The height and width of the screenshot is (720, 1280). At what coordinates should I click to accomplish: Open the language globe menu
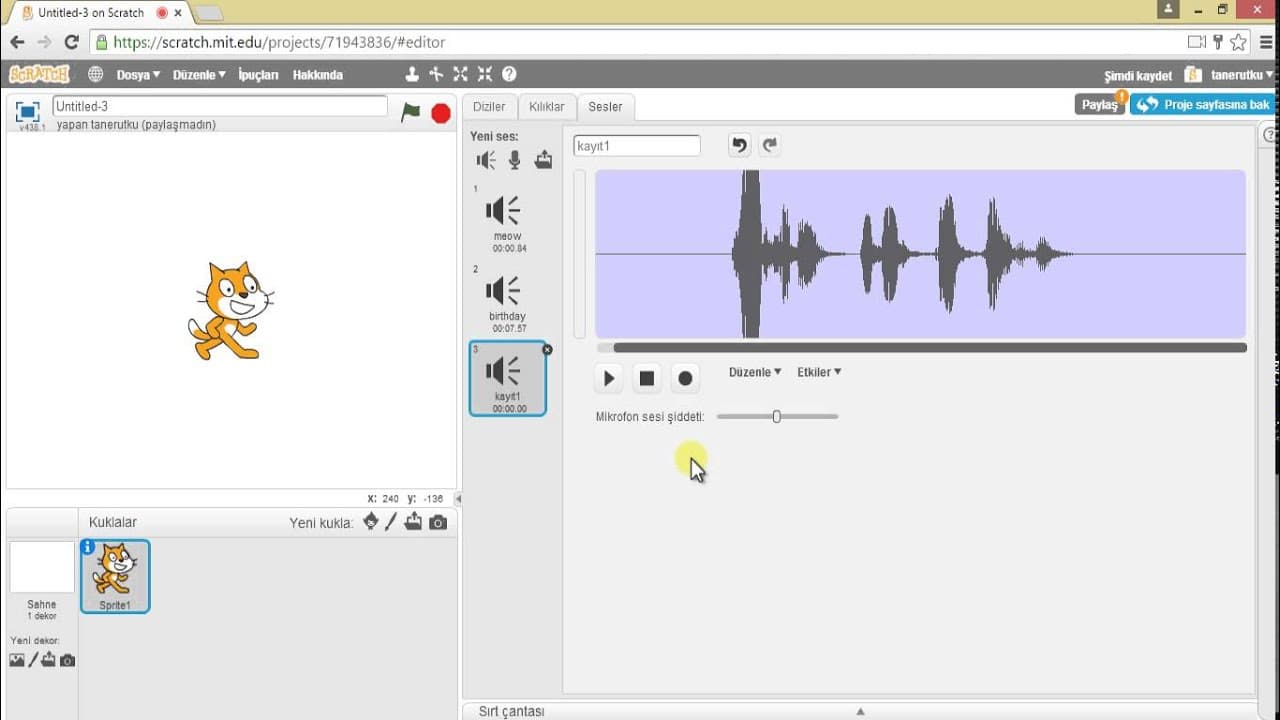(x=96, y=74)
